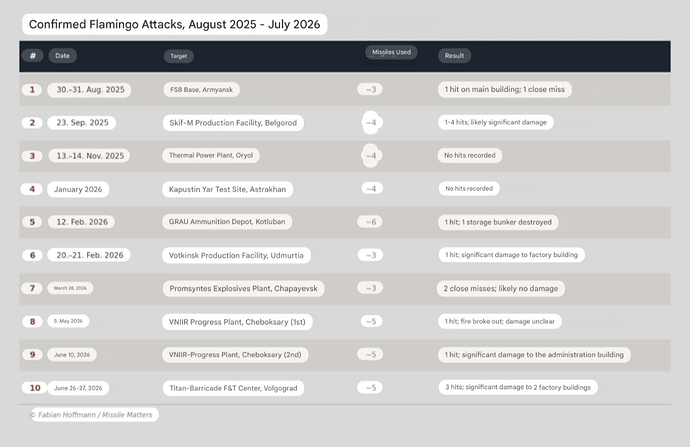This screenshot has width=690, height=447.
Task: Click the Target column header
Action: 179,56
